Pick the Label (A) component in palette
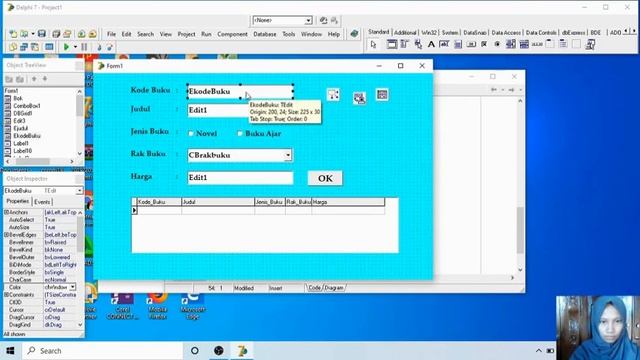The width and height of the screenshot is (640, 360). click(431, 44)
